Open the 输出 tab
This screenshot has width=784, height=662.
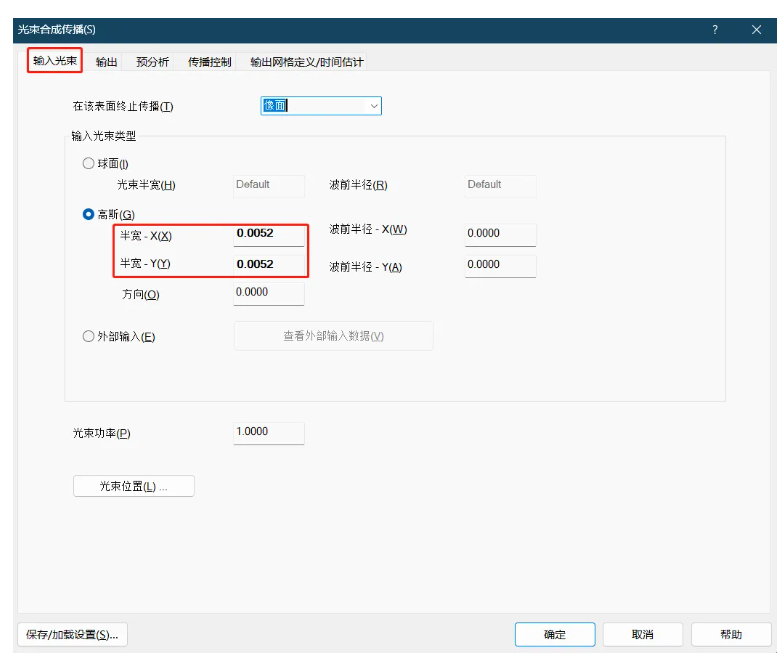pyautogui.click(x=107, y=62)
